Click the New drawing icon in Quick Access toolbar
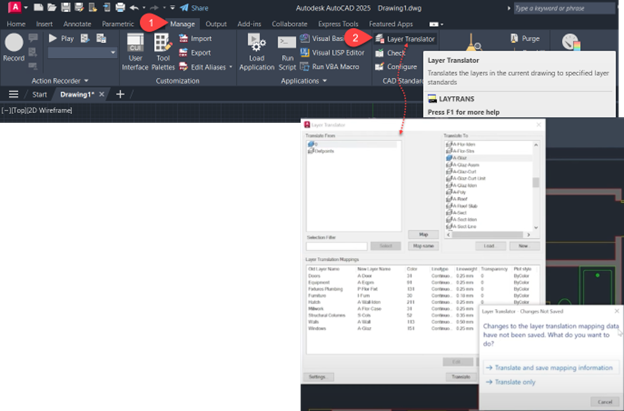Image resolution: width=624 pixels, height=411 pixels. (x=38, y=8)
